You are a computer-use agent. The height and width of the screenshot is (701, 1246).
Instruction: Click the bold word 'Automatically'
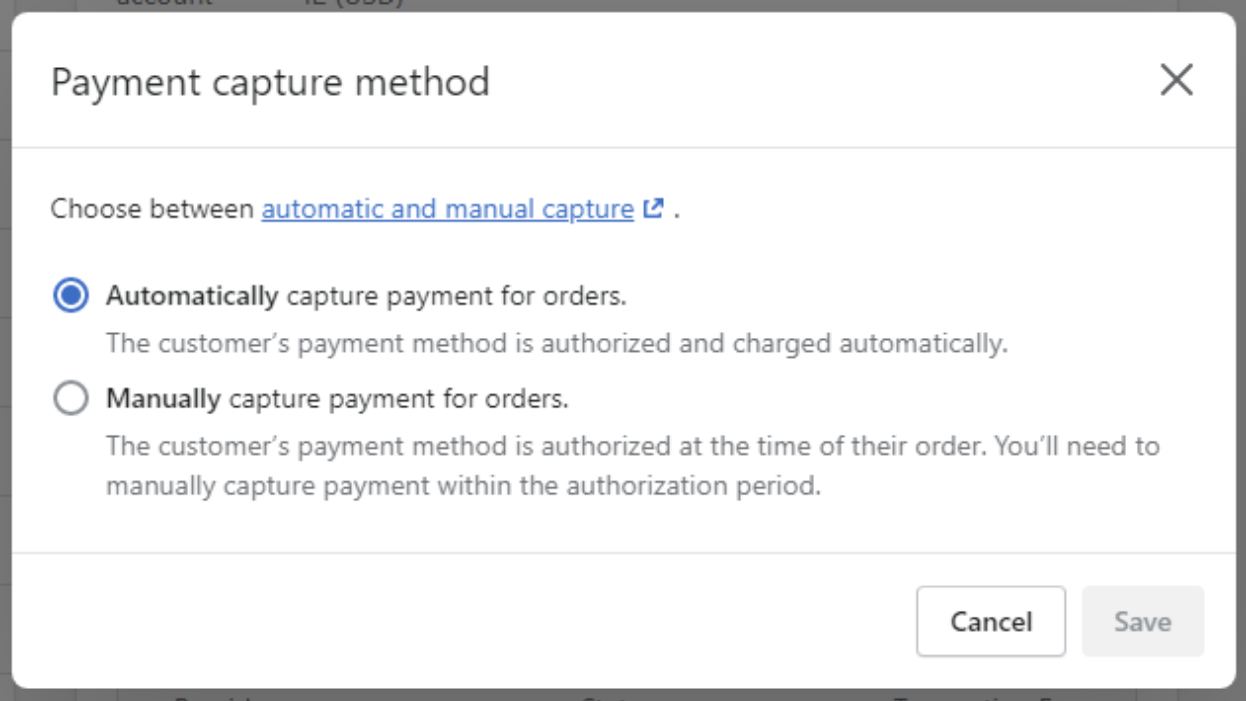click(192, 296)
